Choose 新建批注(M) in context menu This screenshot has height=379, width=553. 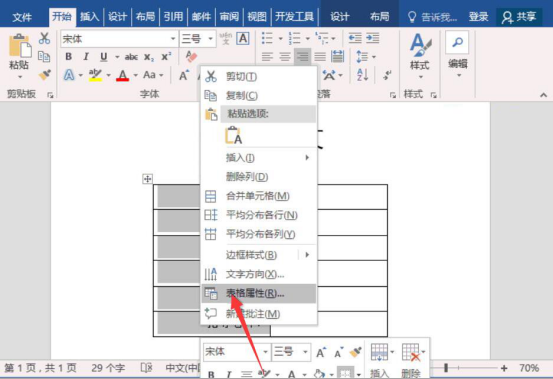click(x=259, y=313)
